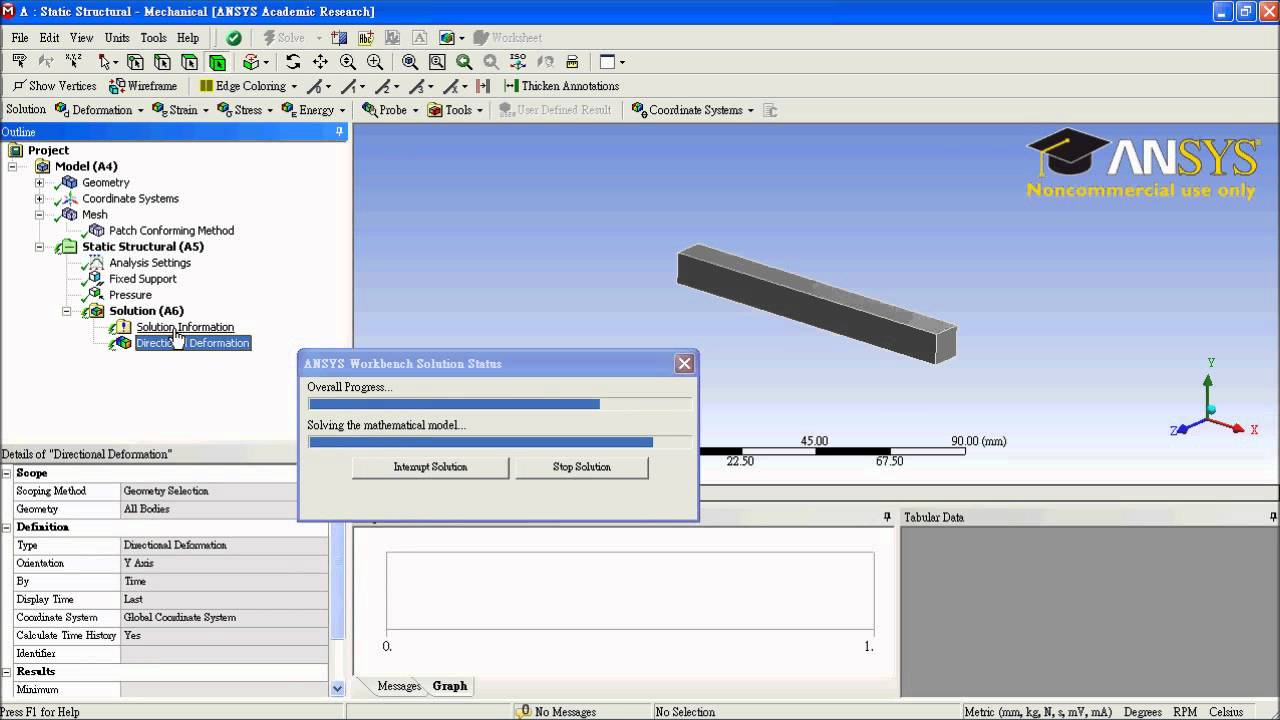Select Fixed Support in the tree
The height and width of the screenshot is (720, 1280).
[x=142, y=279]
